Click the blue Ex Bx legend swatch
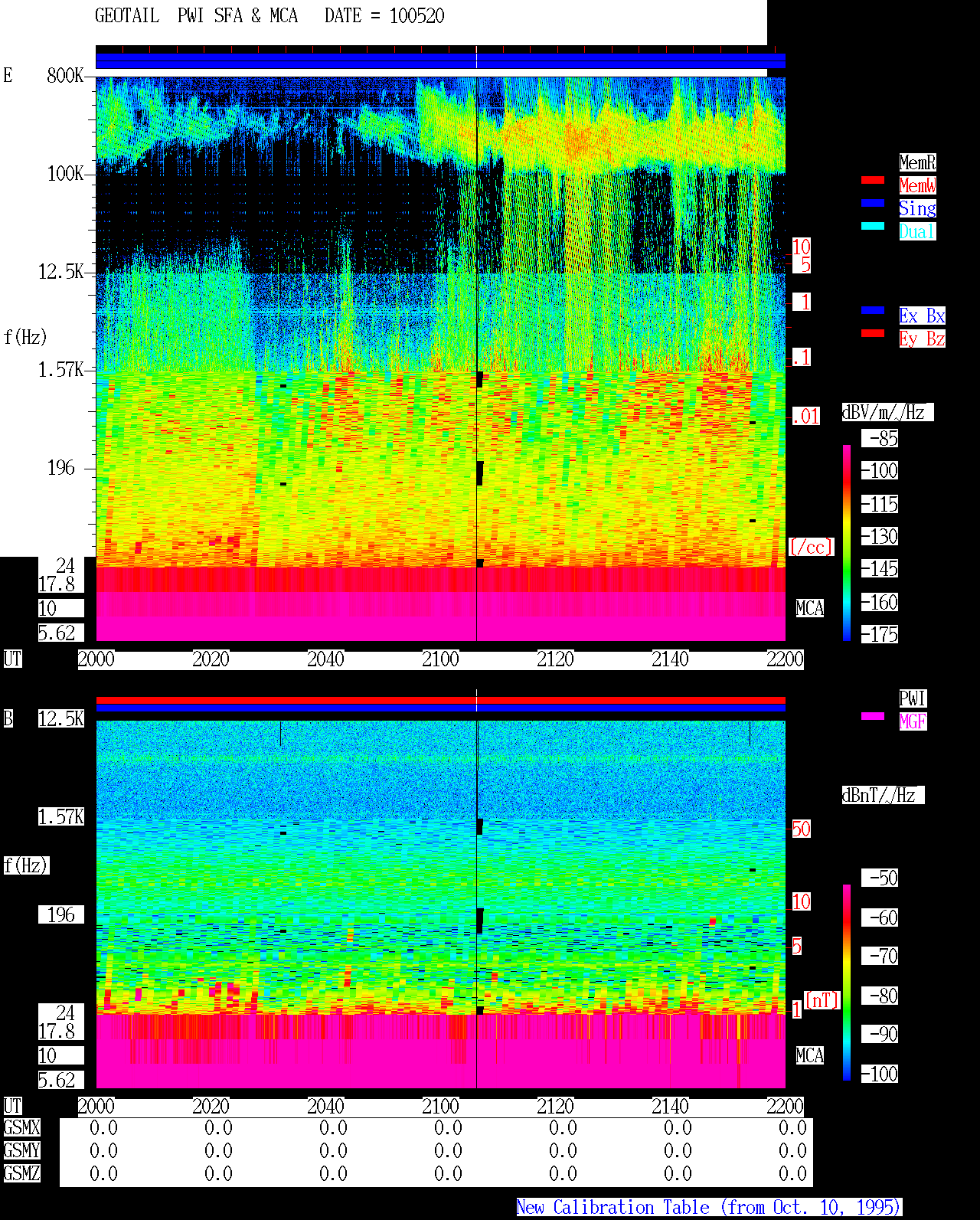 pyautogui.click(x=873, y=310)
